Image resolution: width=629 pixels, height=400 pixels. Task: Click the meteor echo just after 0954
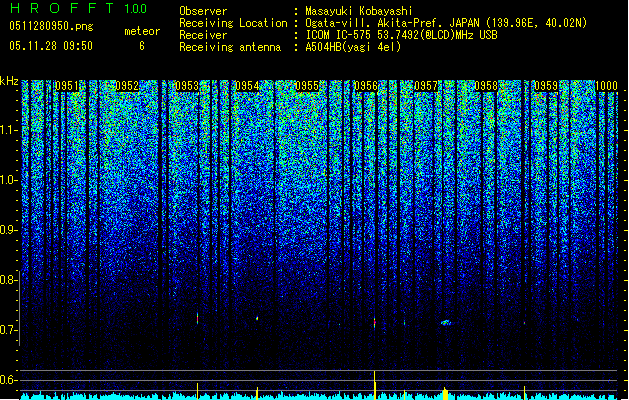(x=257, y=319)
